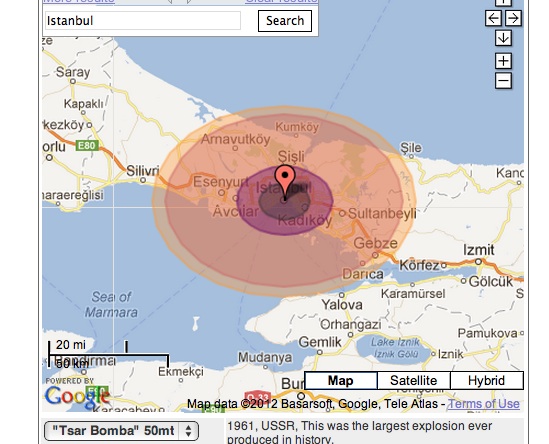Click the Sultanbeyli label

382,213
